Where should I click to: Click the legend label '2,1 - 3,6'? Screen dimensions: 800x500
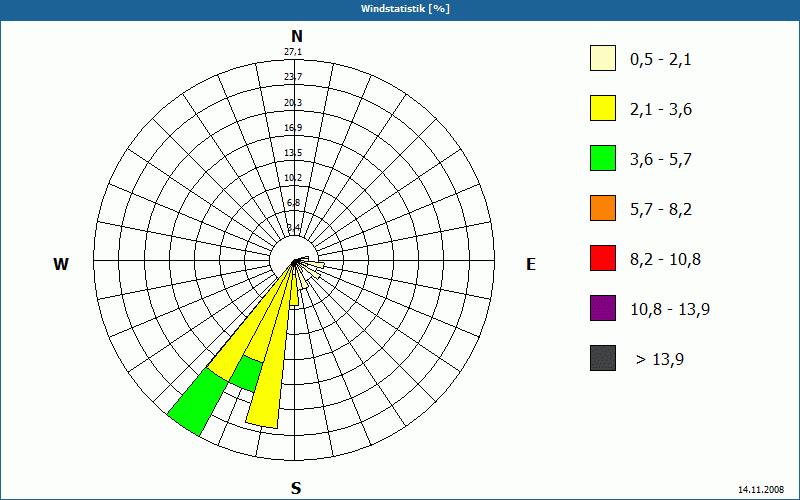(x=661, y=110)
